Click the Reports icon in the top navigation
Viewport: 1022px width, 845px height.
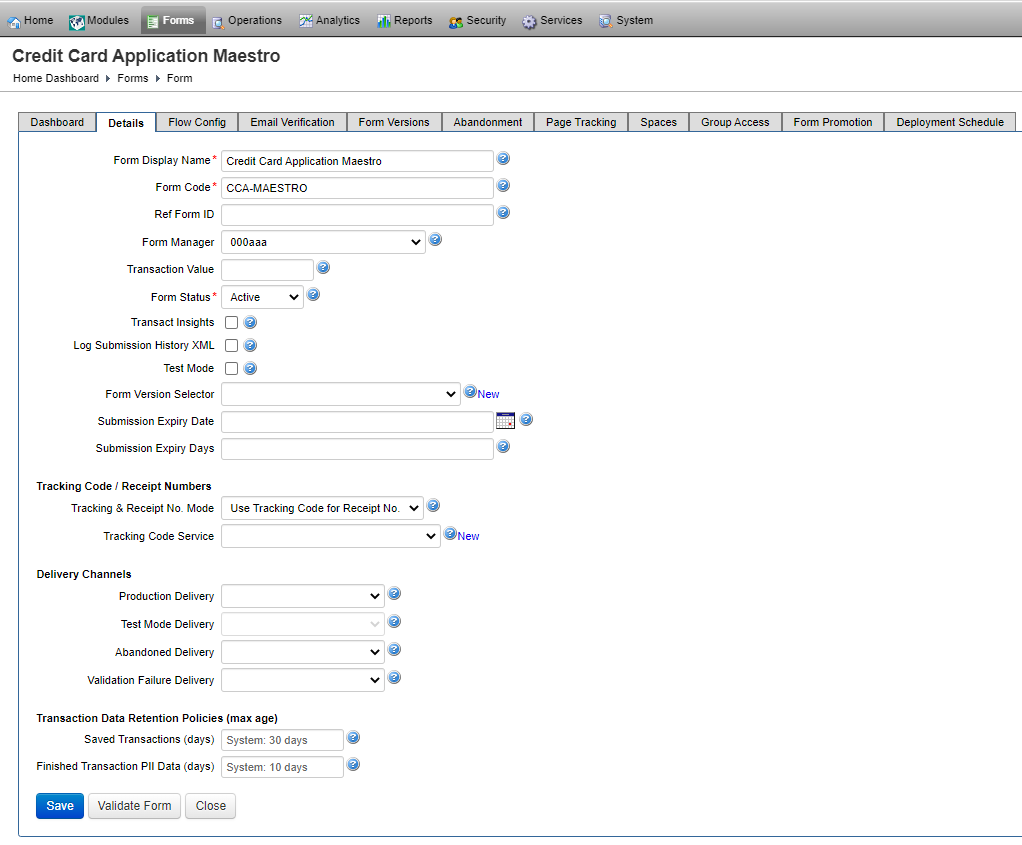coord(382,19)
